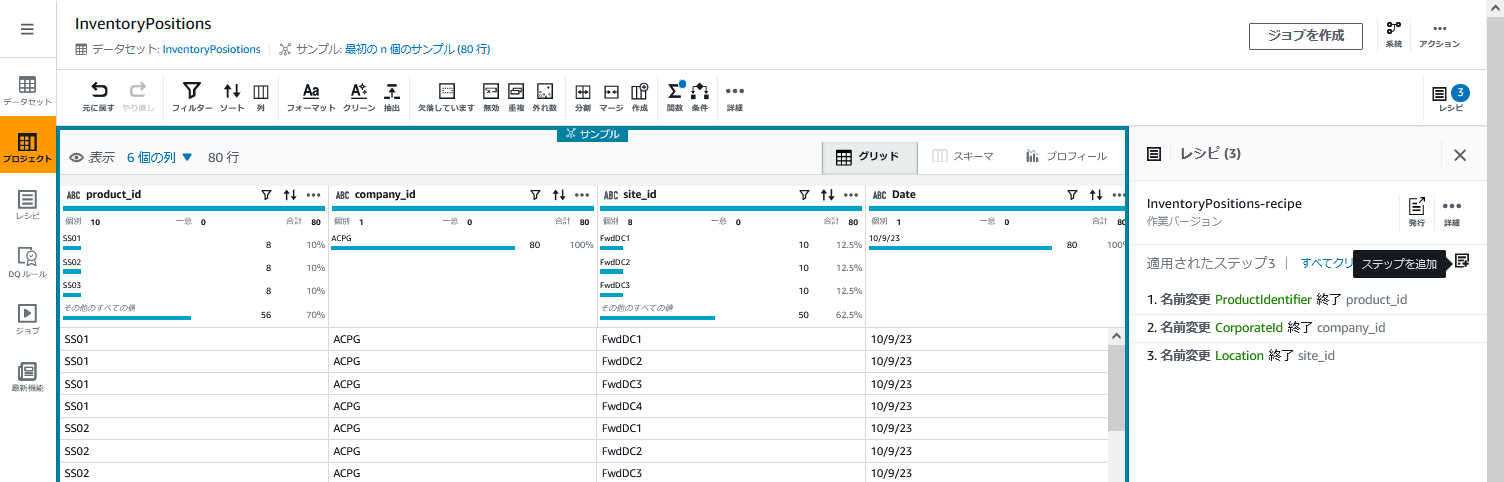Close the レシピ panel
Image resolution: width=1504 pixels, height=482 pixels.
[1460, 155]
